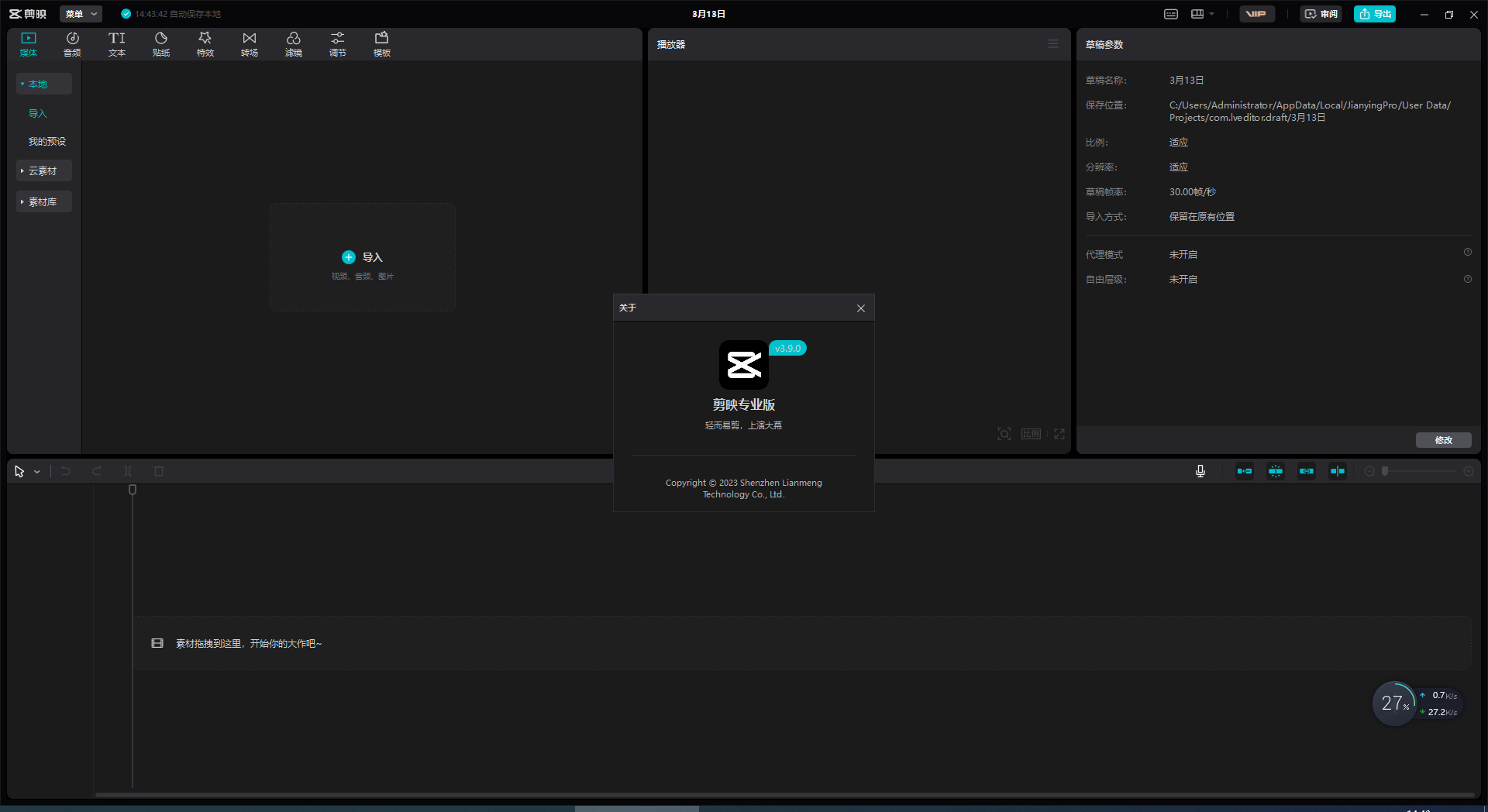Expand the 云素材 (Cloud assets) section
1488x812 pixels.
[44, 170]
